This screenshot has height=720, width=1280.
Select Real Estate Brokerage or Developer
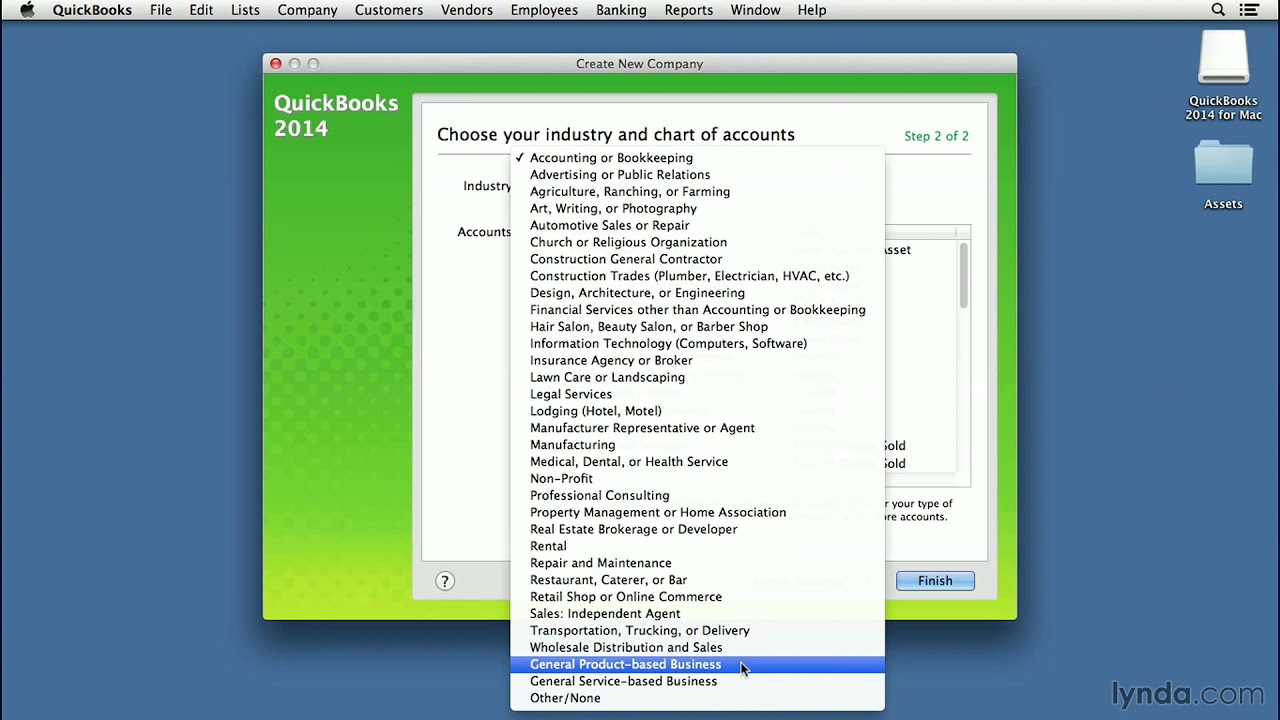(697, 530)
